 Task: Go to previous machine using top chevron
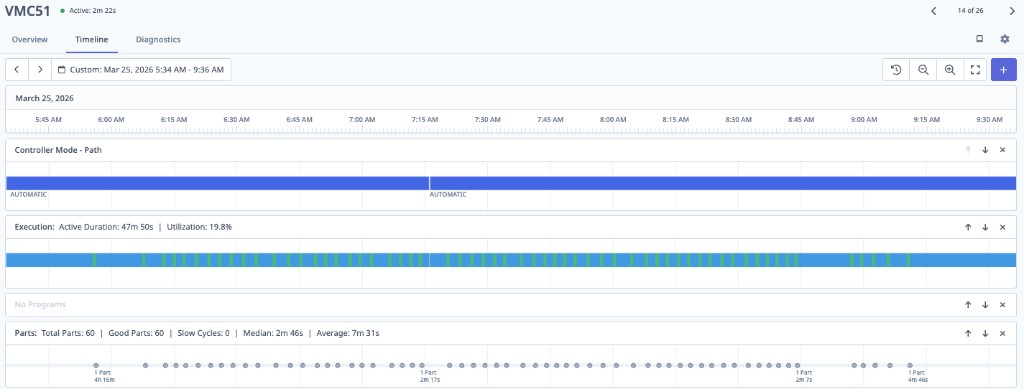click(x=934, y=11)
